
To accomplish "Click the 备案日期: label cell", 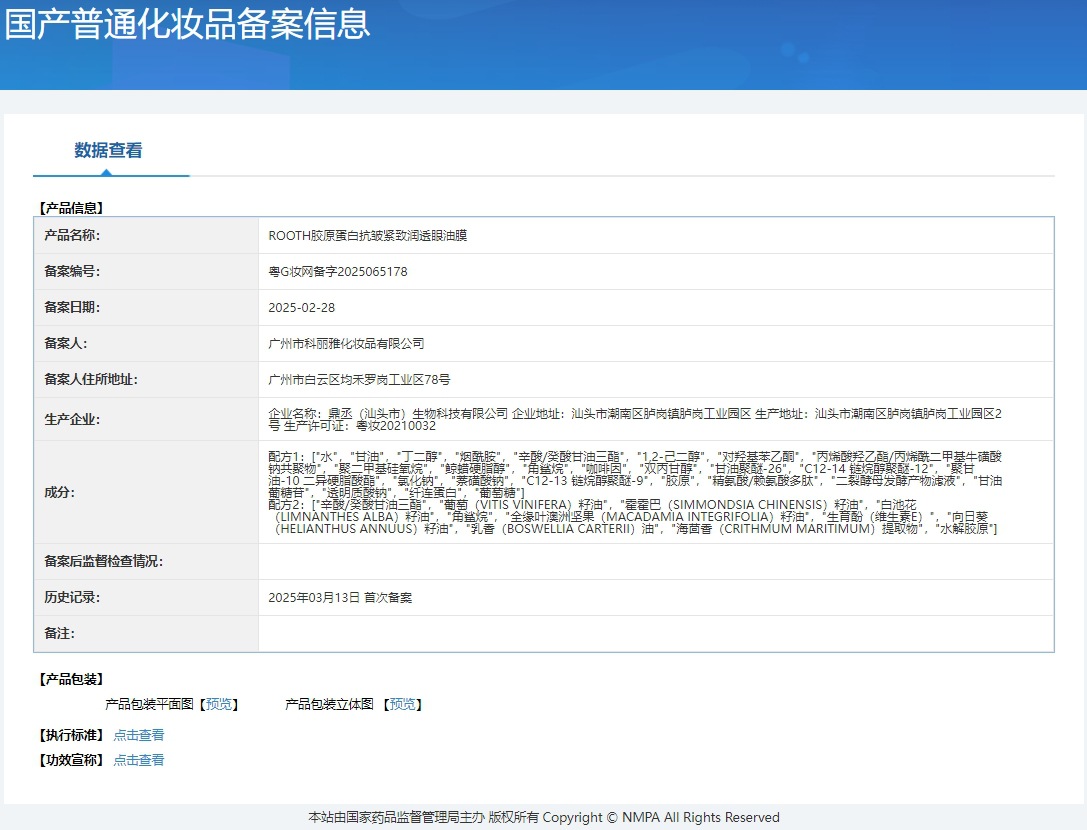I will point(146,308).
